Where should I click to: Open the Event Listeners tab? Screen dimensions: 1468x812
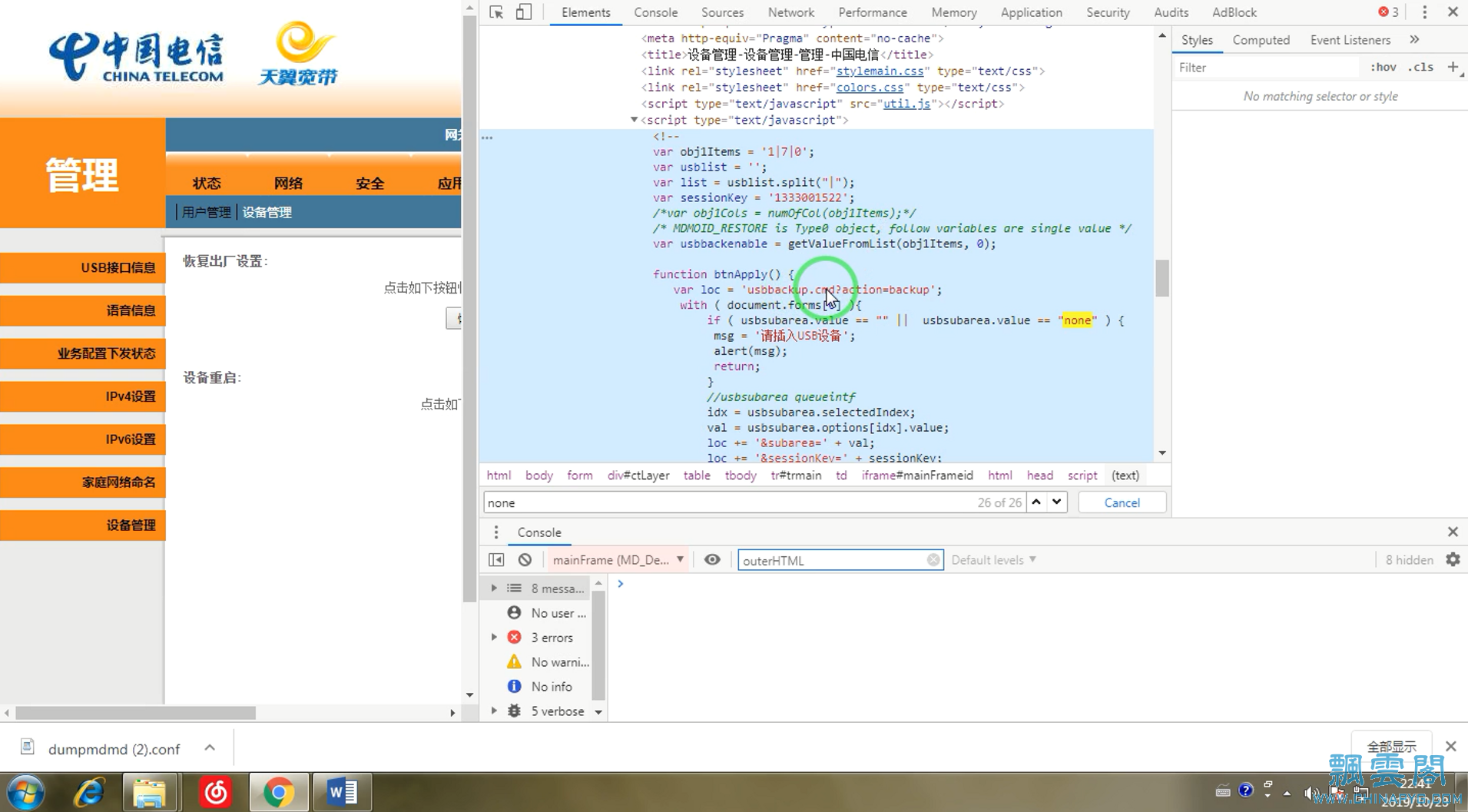1350,40
